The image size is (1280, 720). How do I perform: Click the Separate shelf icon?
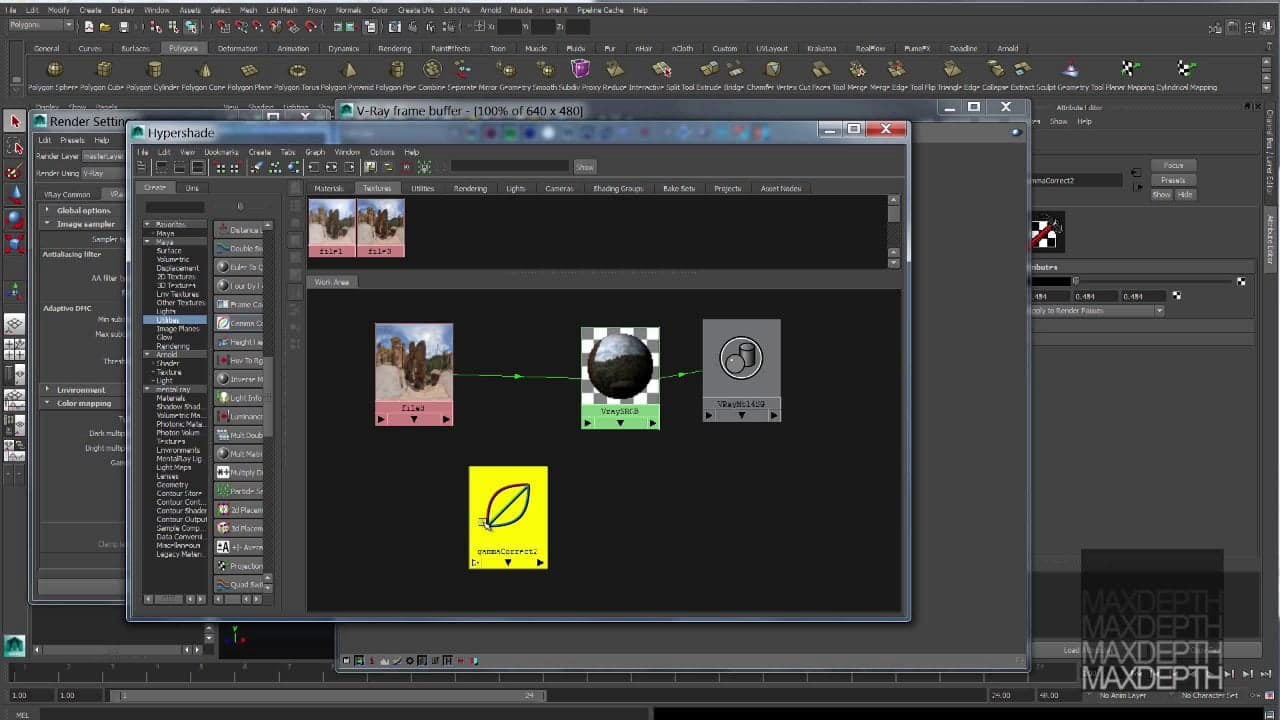(462, 69)
